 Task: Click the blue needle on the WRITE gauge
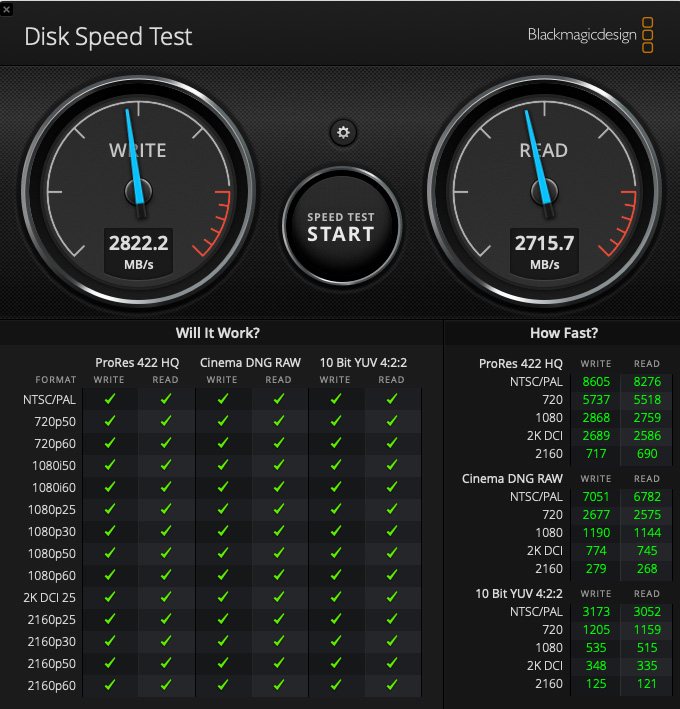[x=135, y=158]
